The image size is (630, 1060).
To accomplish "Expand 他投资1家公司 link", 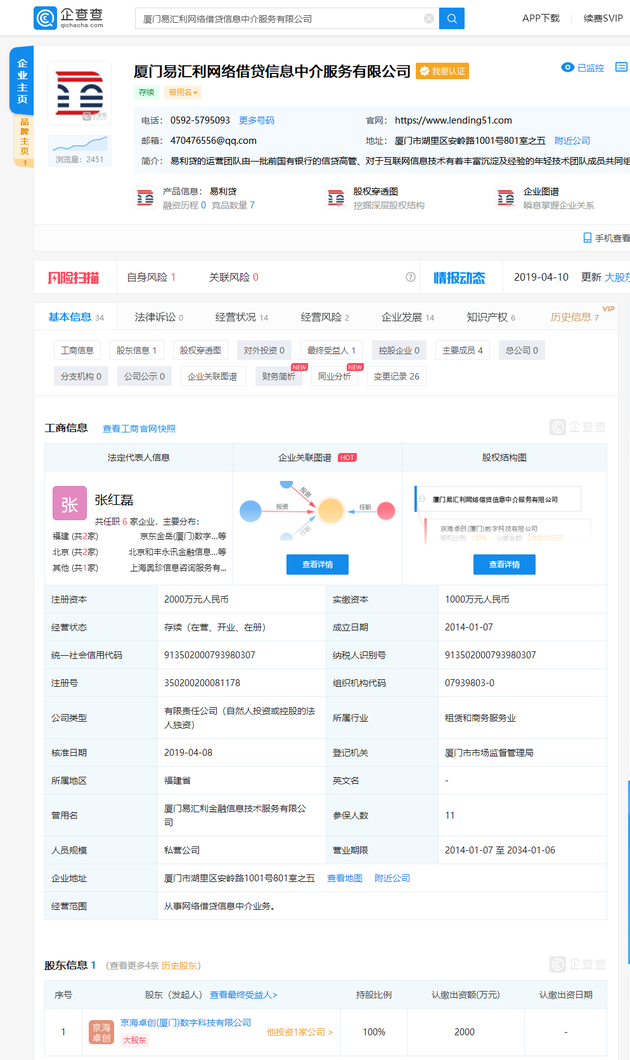I will pyautogui.click(x=299, y=1032).
